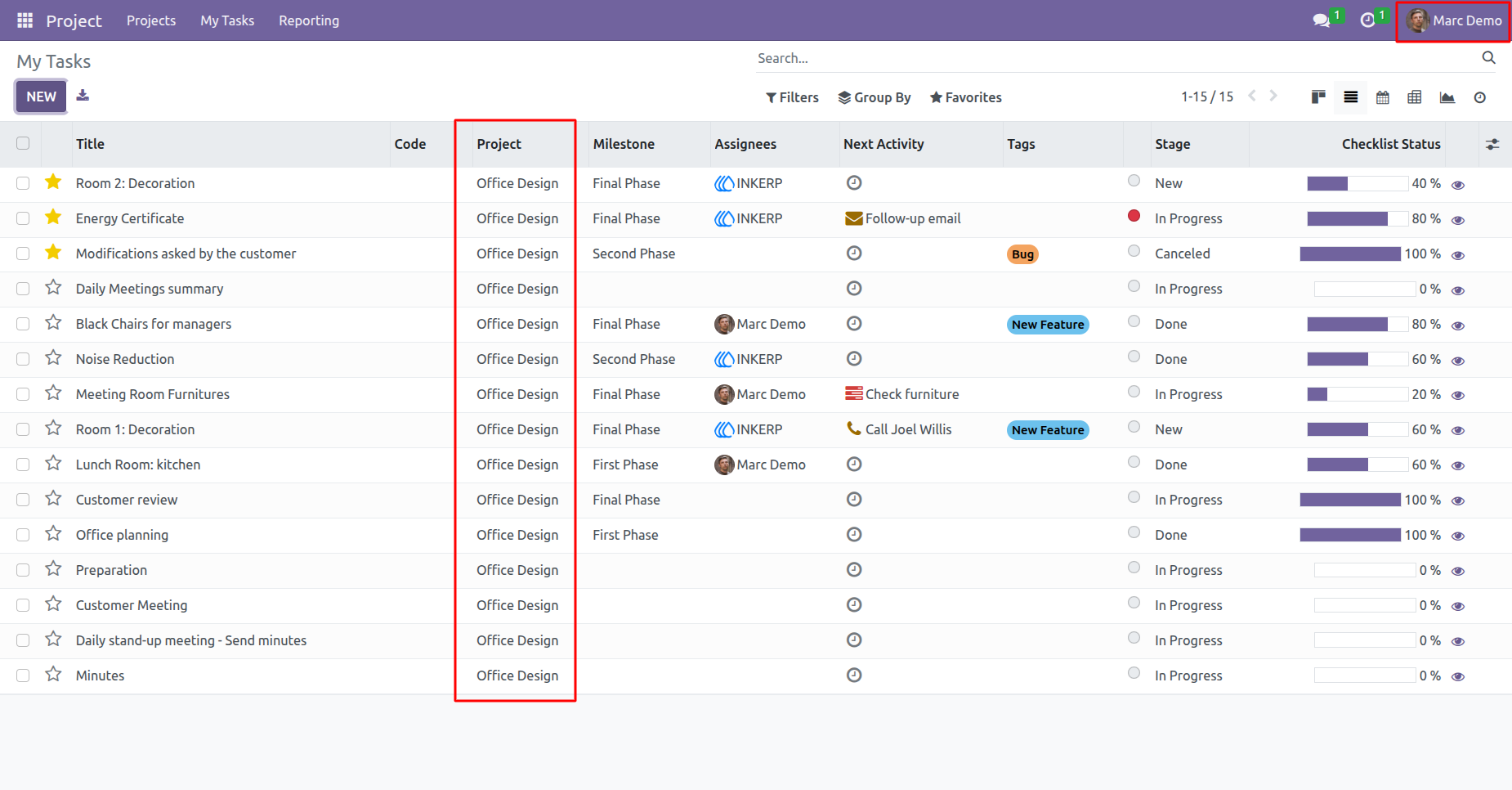Sort by the Stage column header
The image size is (1512, 790).
point(1172,144)
